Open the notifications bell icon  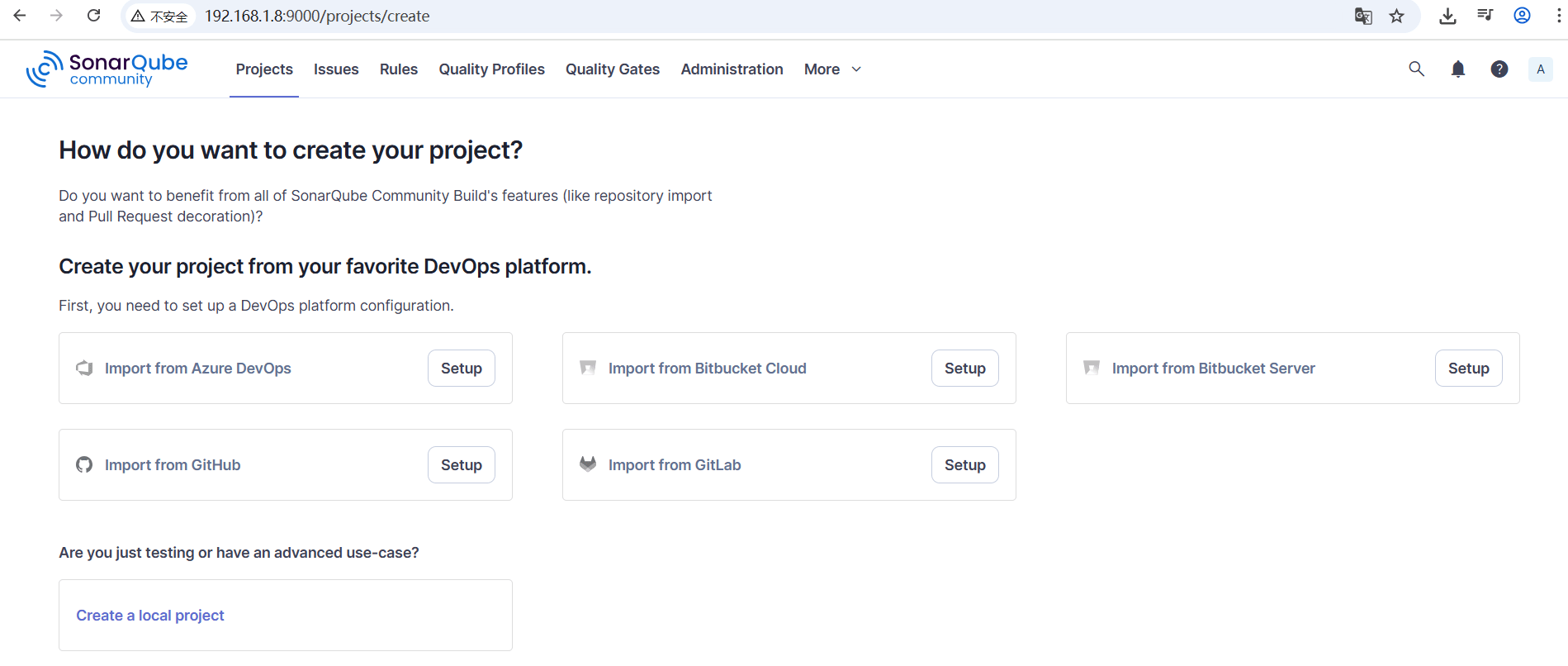[1458, 69]
